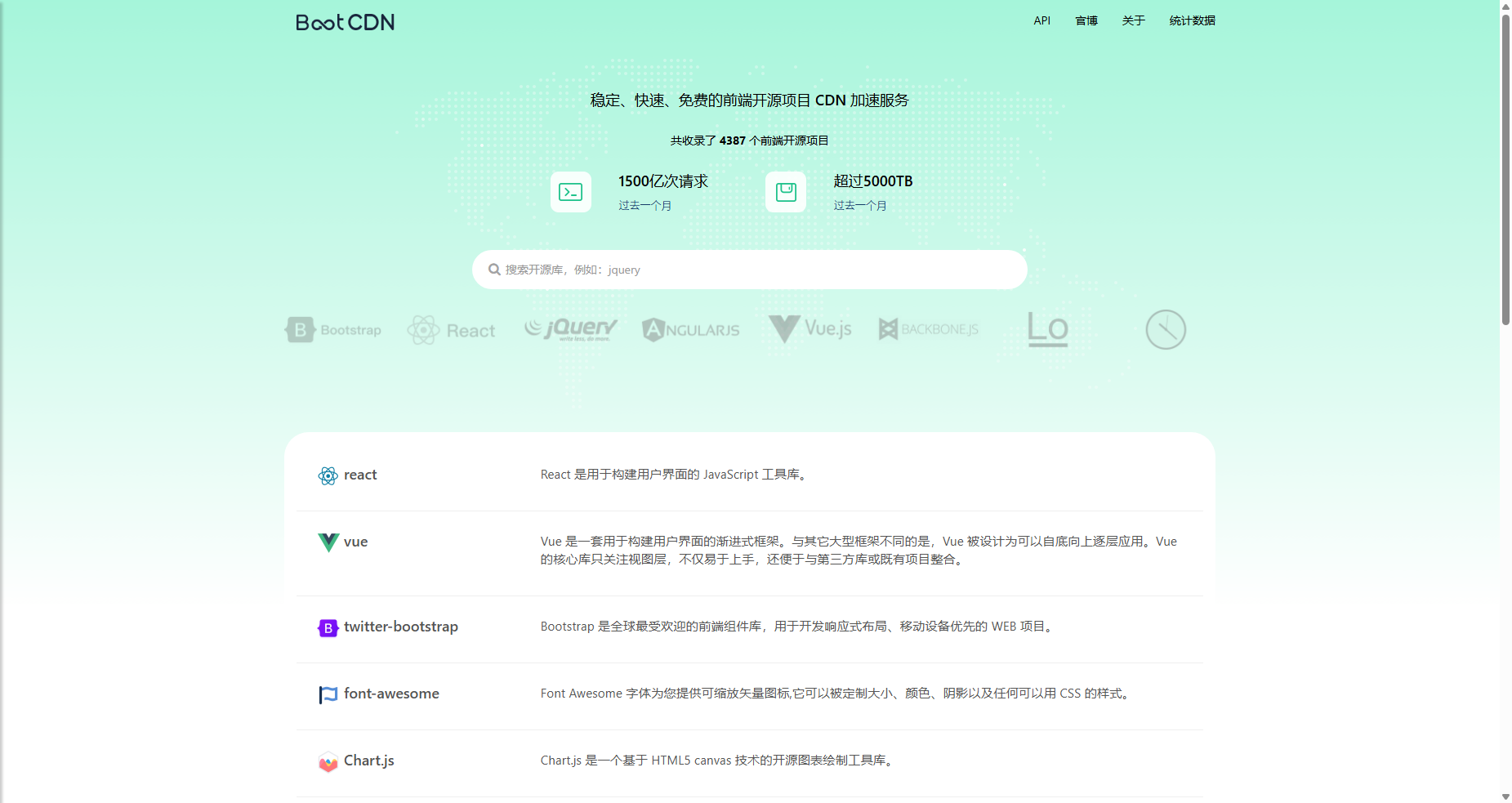Click the page vertical scrollbar thumb
1512x803 pixels.
click(x=1505, y=170)
